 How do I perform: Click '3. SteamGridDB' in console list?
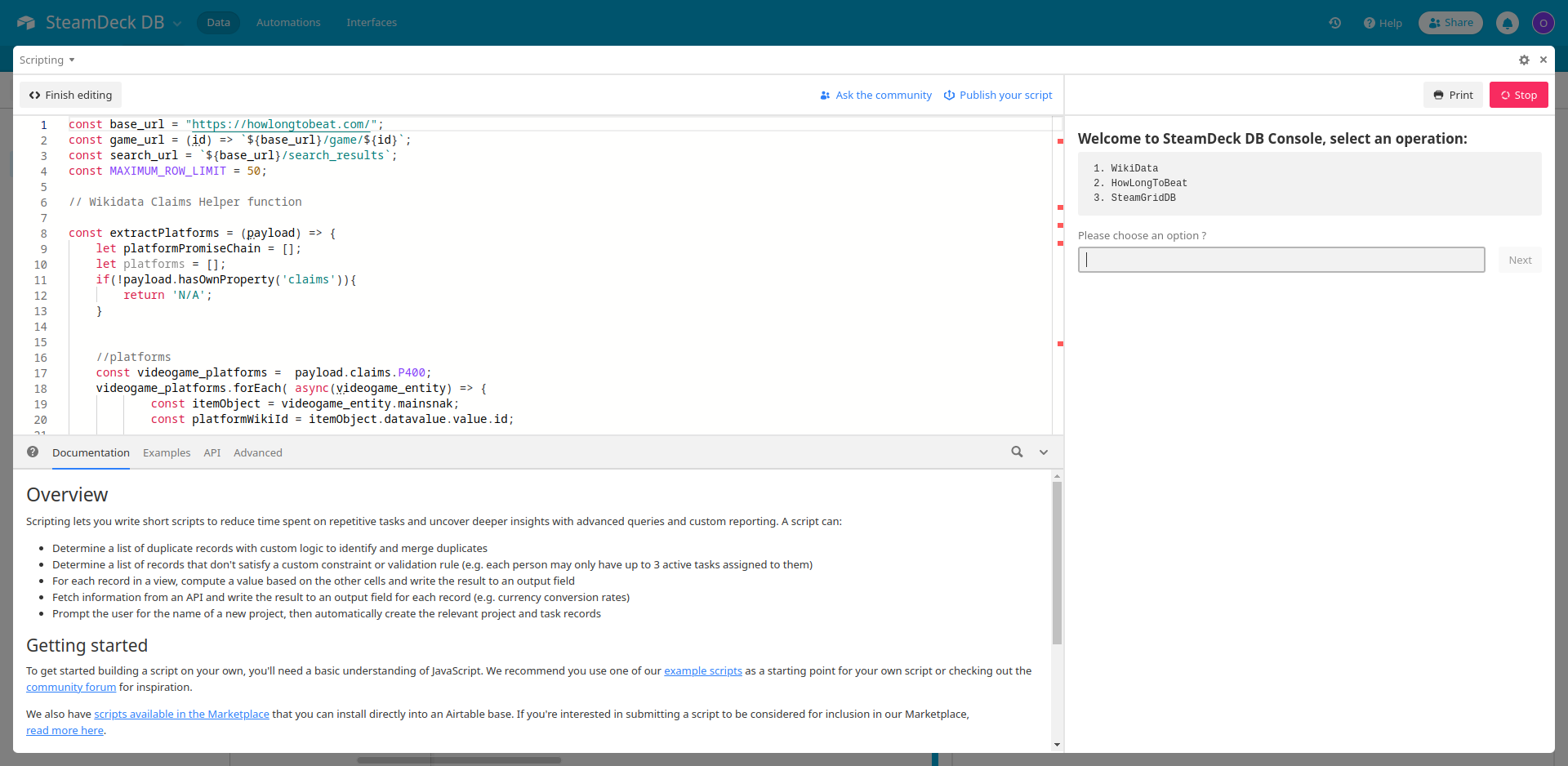pos(1134,198)
